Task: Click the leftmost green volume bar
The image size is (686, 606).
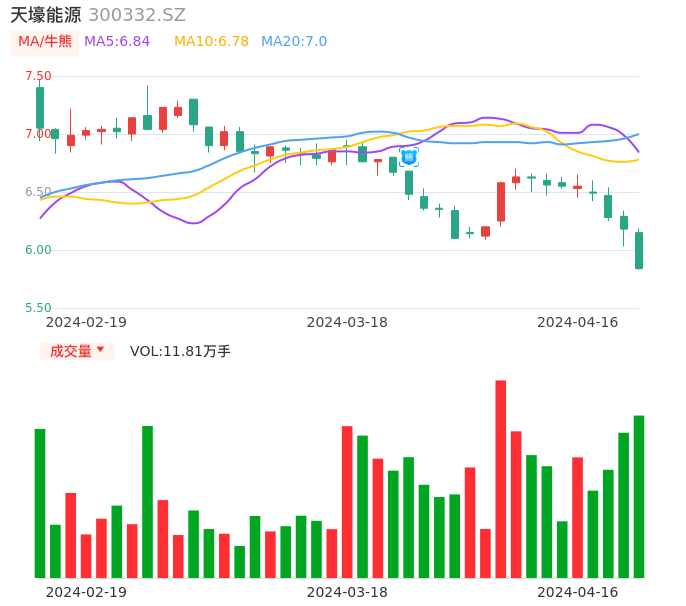Action: point(40,503)
